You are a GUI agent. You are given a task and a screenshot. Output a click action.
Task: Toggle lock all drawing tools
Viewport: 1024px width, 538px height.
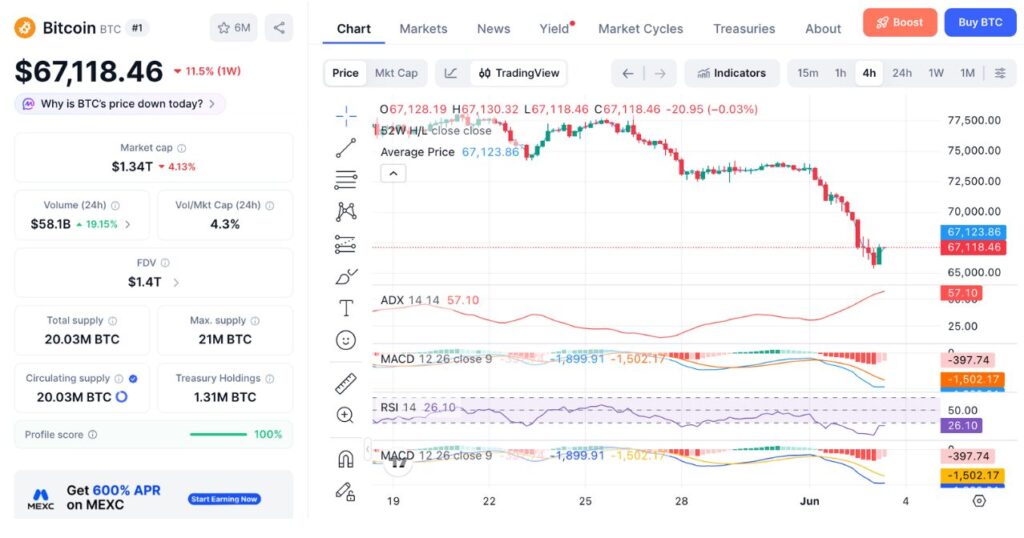tap(345, 491)
